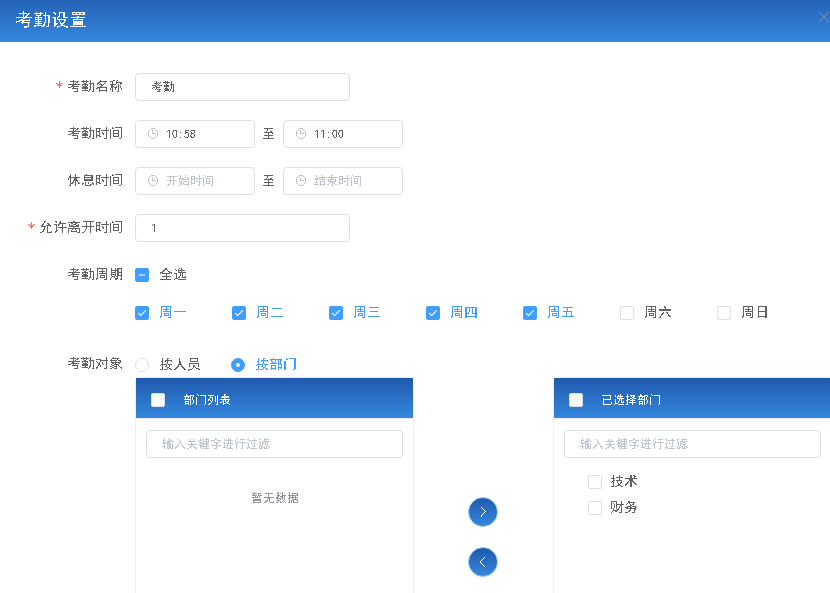Click the 考勤名称 input field
The width and height of the screenshot is (830, 593).
(242, 87)
